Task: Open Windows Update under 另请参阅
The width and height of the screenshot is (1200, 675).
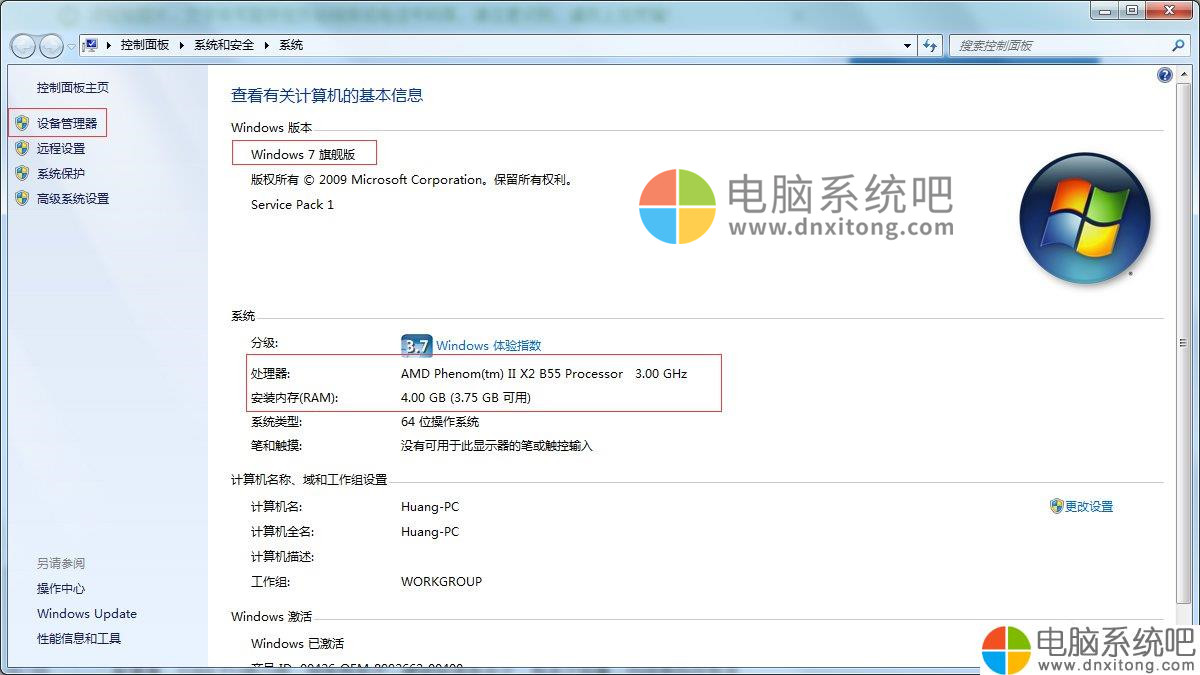Action: [87, 614]
